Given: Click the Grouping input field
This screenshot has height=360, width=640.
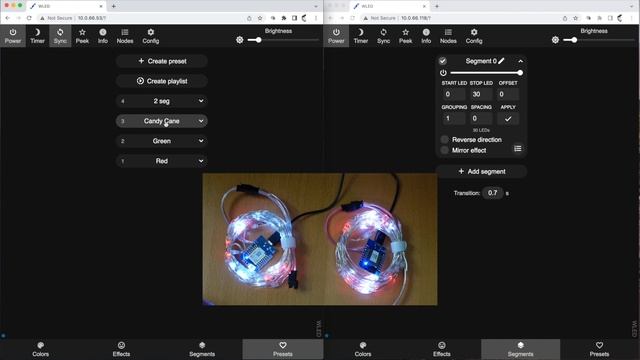Looking at the screenshot, I should [454, 119].
